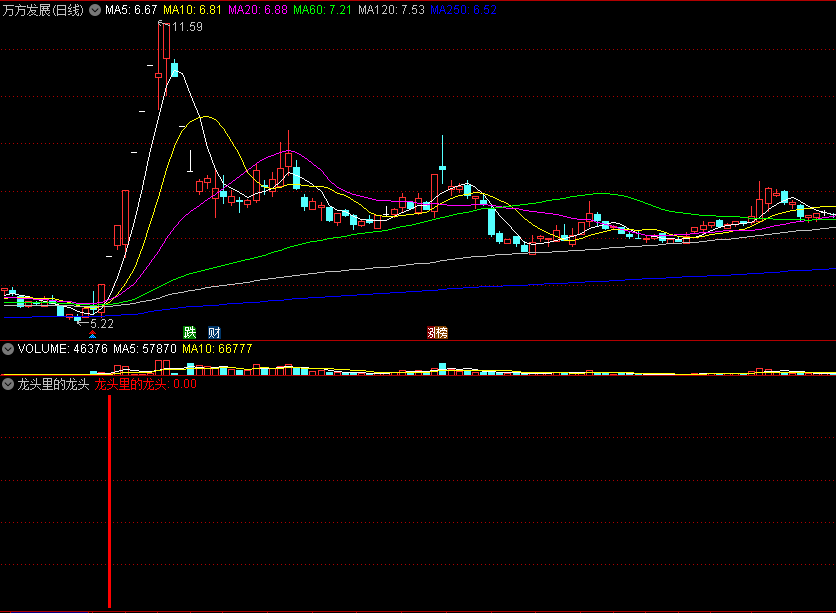Open the 龙头里的龙头 indicator panel dropdown

[x=8, y=384]
